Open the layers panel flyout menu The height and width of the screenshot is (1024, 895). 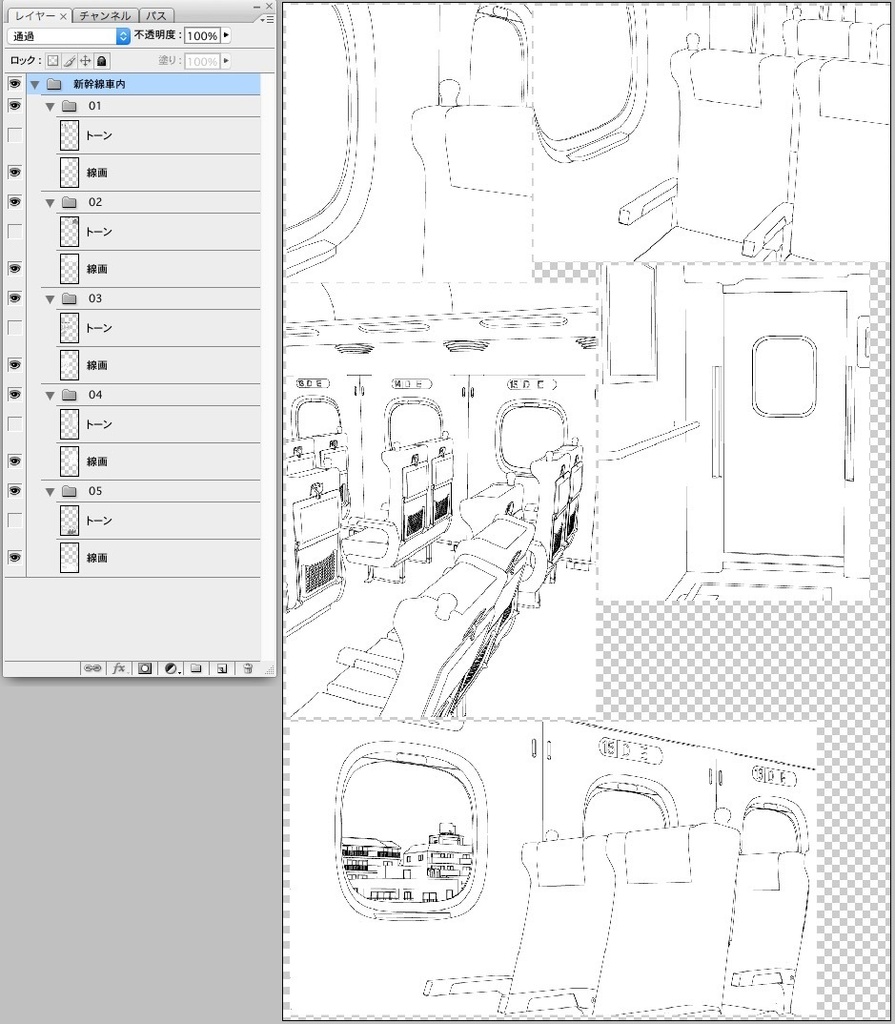tap(266, 18)
